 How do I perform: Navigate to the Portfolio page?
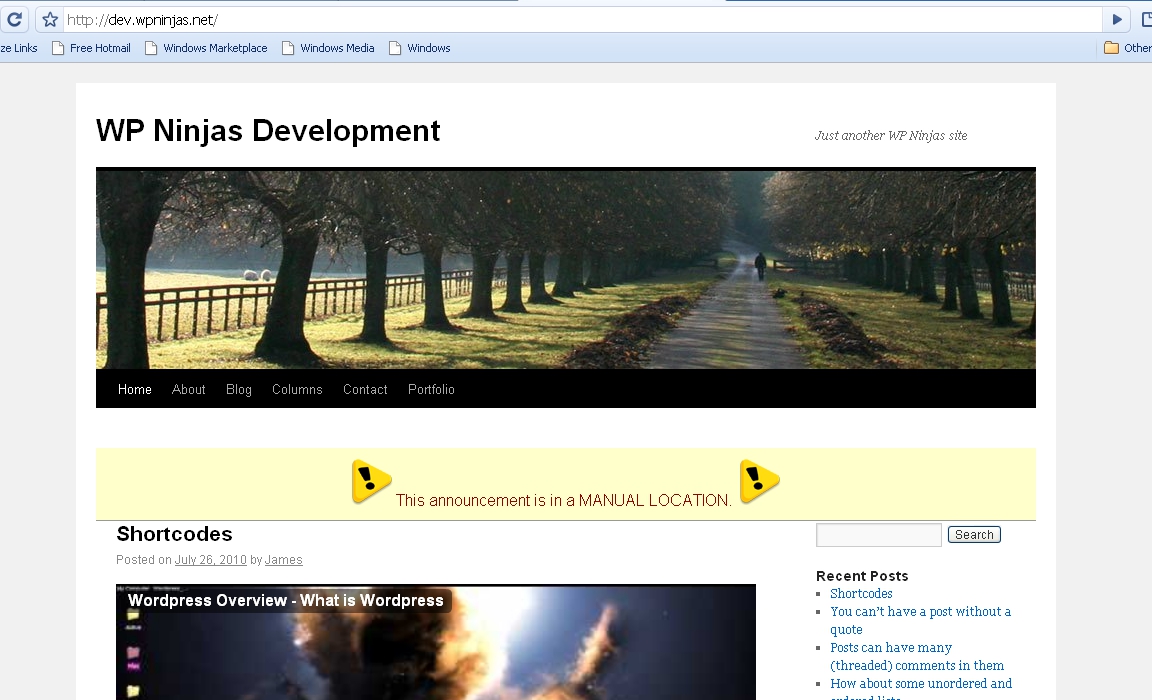(x=431, y=390)
